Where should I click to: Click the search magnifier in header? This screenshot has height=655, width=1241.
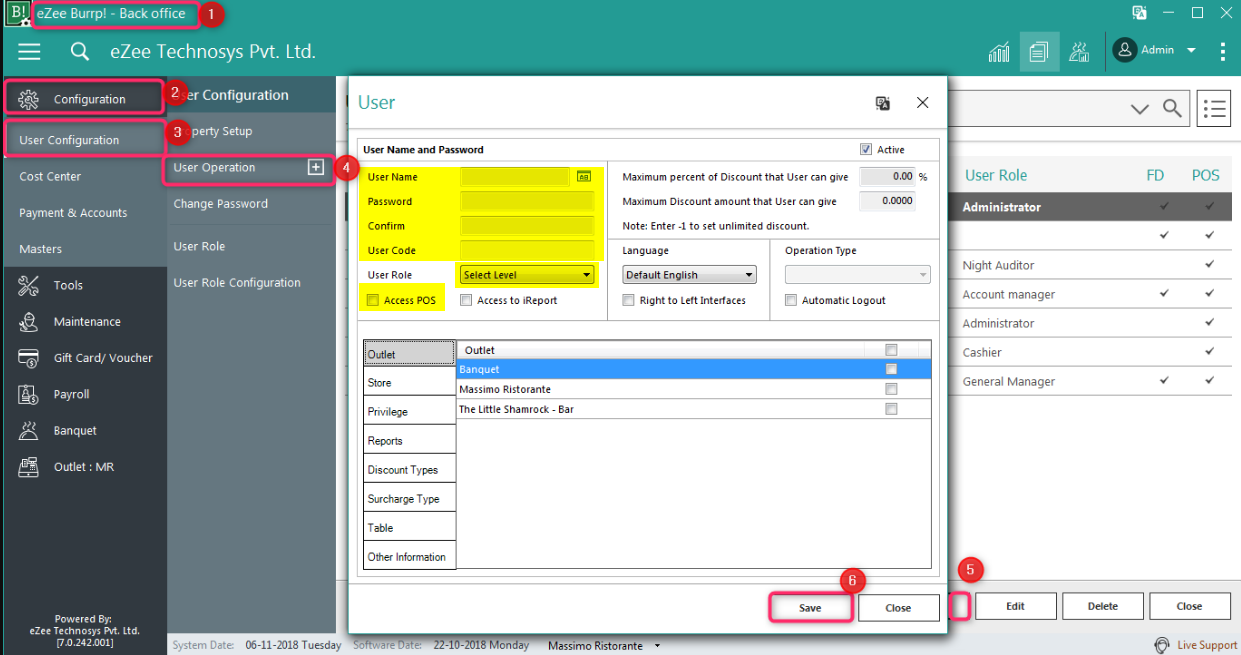(x=80, y=52)
